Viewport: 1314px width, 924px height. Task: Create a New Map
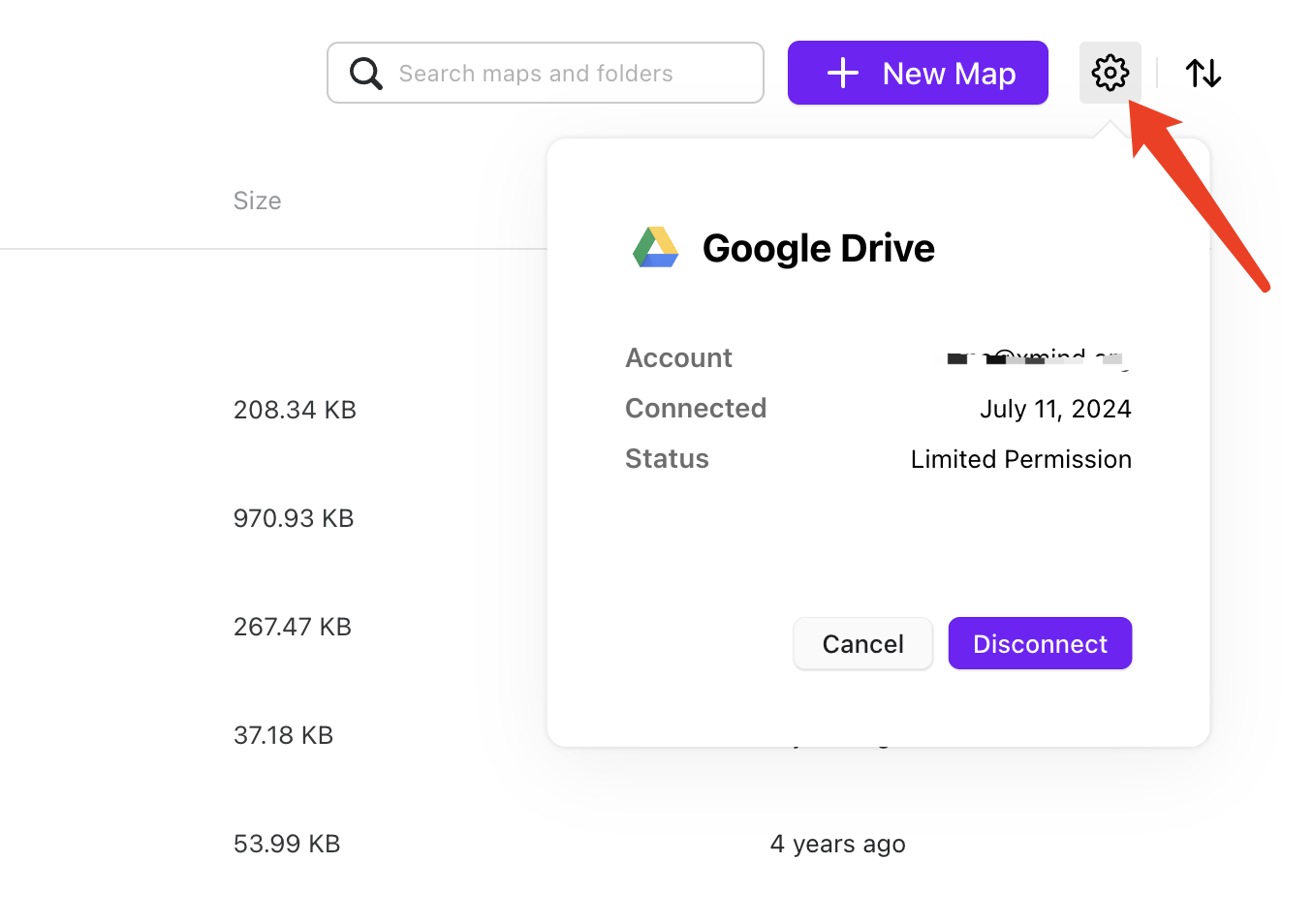coord(918,73)
